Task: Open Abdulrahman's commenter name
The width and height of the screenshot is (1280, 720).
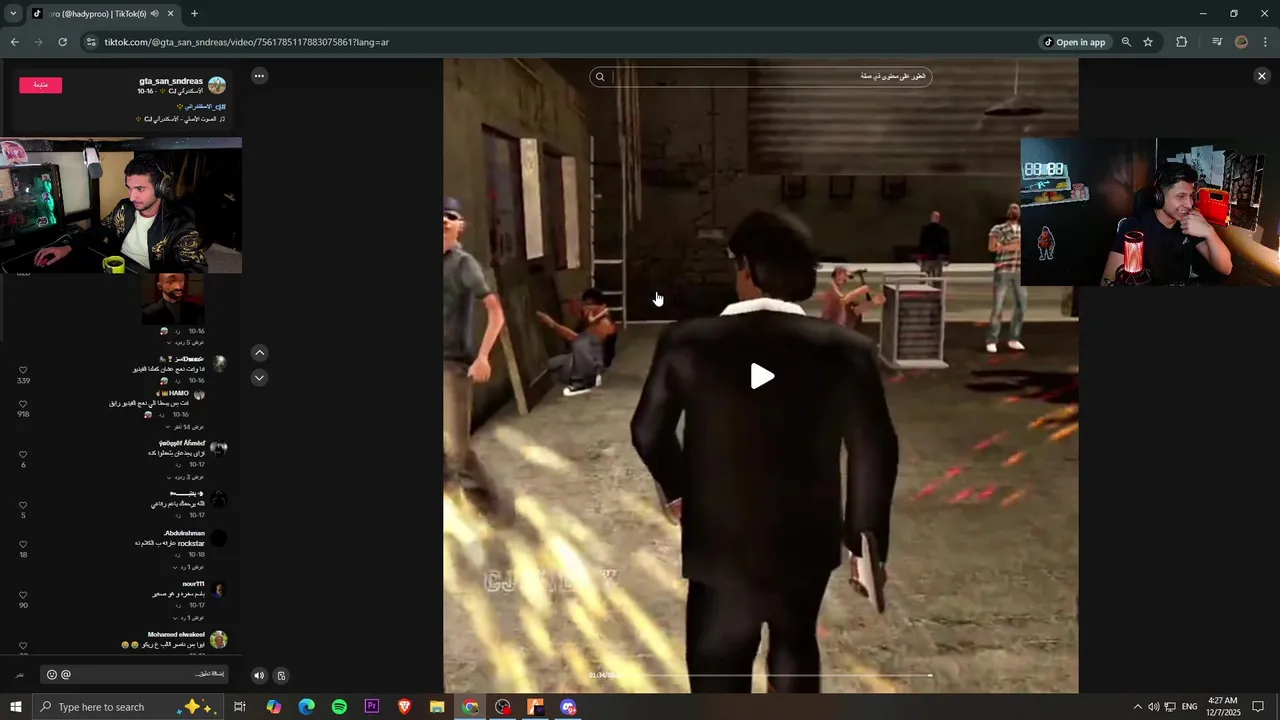Action: [184, 533]
